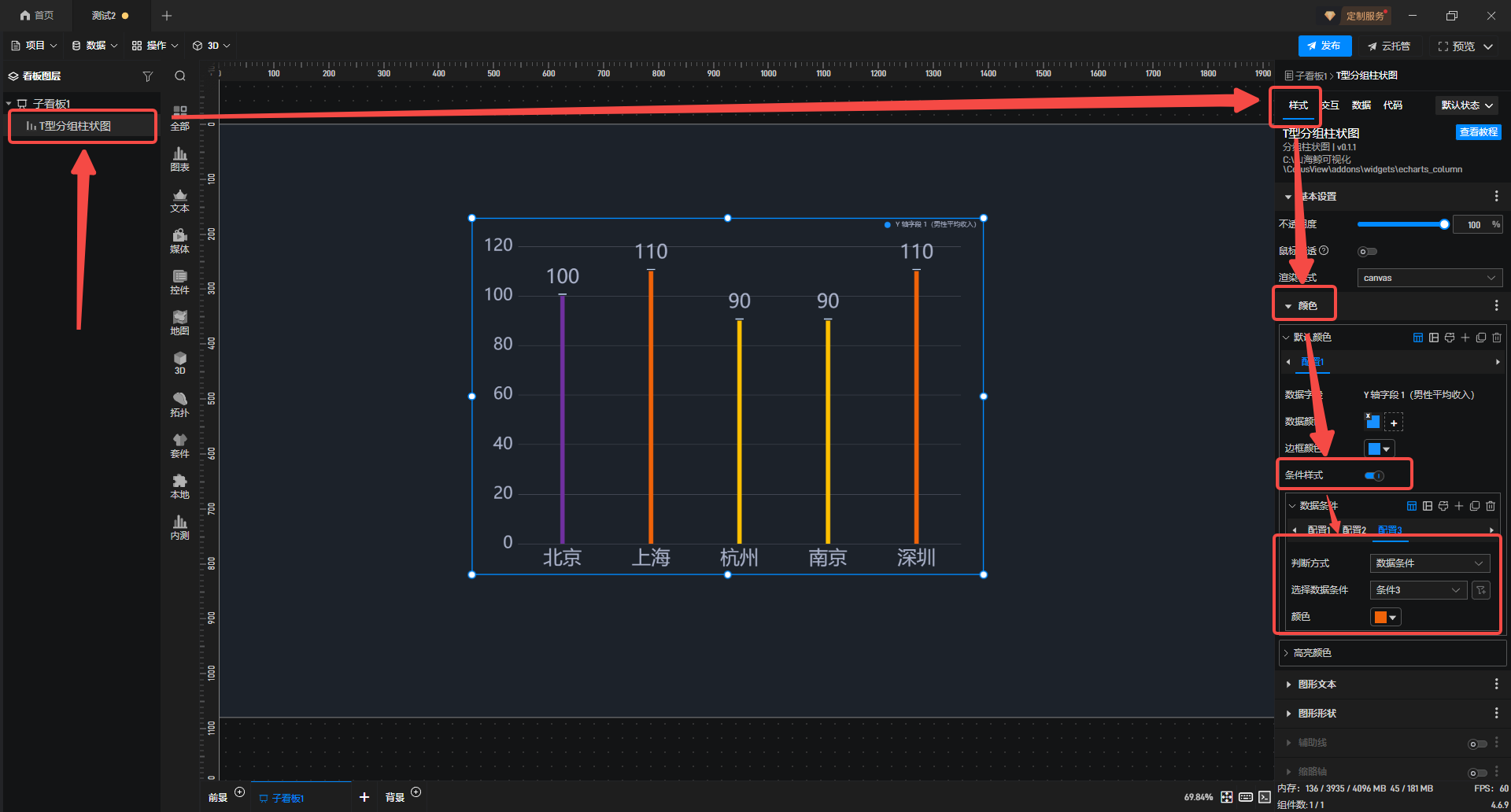Enable the 缩略轴 toggle
The width and height of the screenshot is (1511, 812).
click(1477, 773)
